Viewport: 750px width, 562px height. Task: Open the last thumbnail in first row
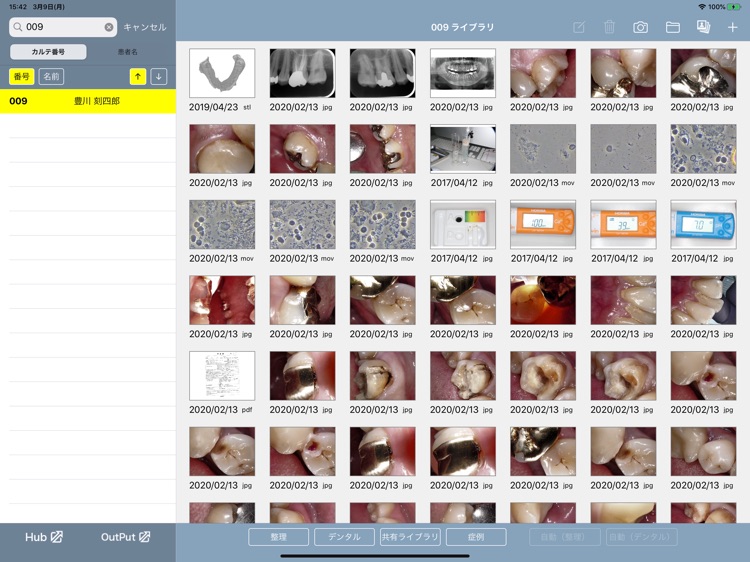click(703, 73)
